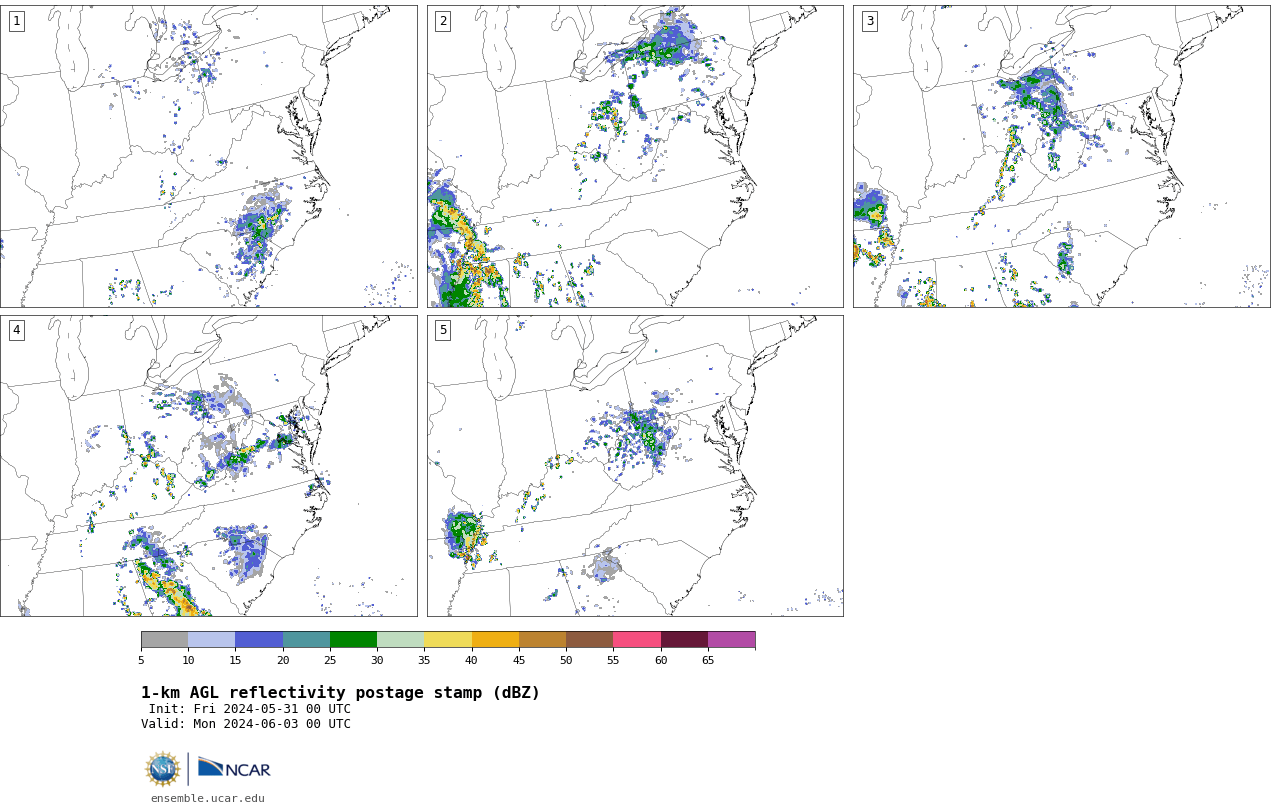Click the pink 55-60 dBZ swatch

637,640
